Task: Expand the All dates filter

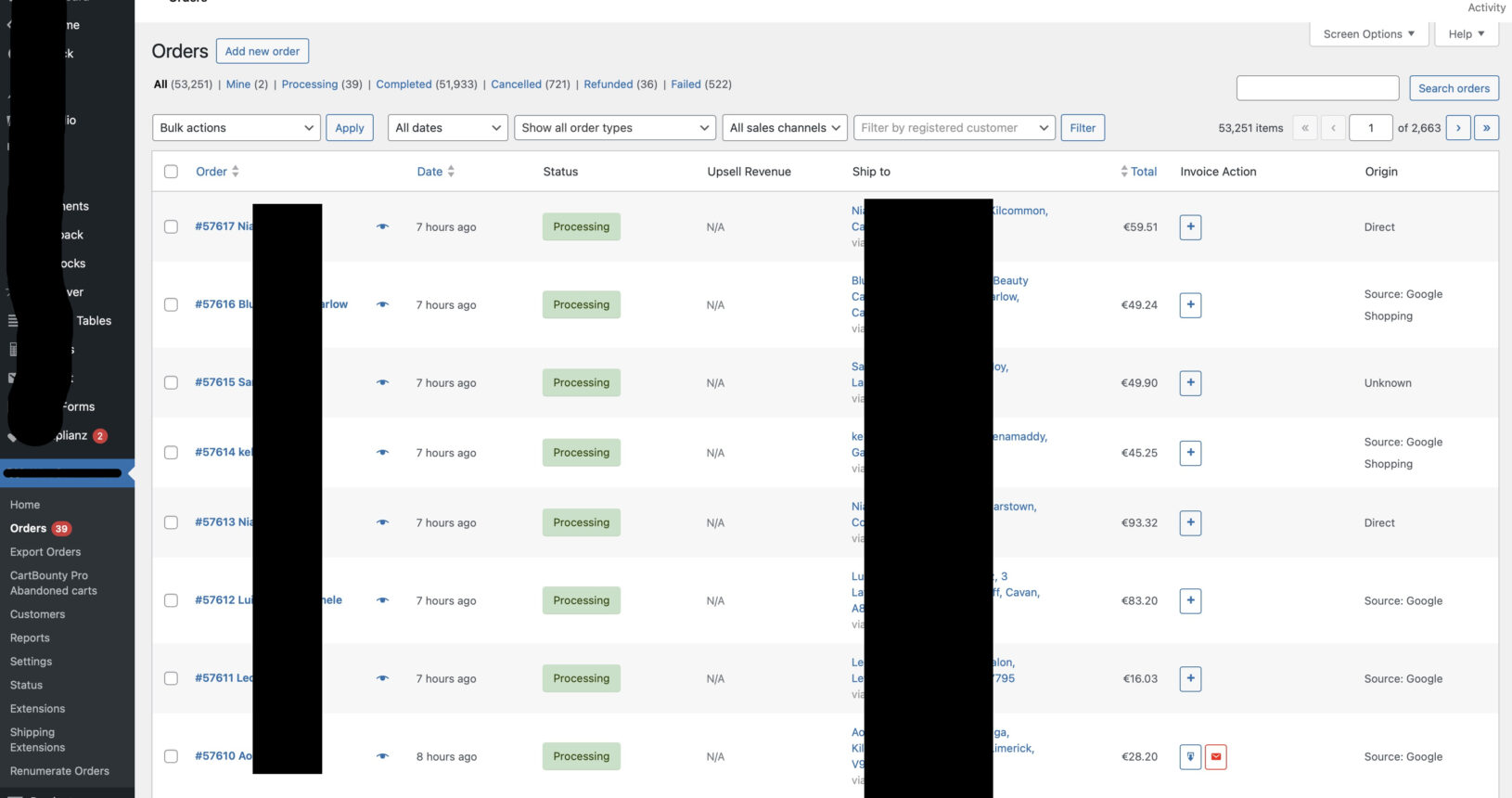Action: 447,128
